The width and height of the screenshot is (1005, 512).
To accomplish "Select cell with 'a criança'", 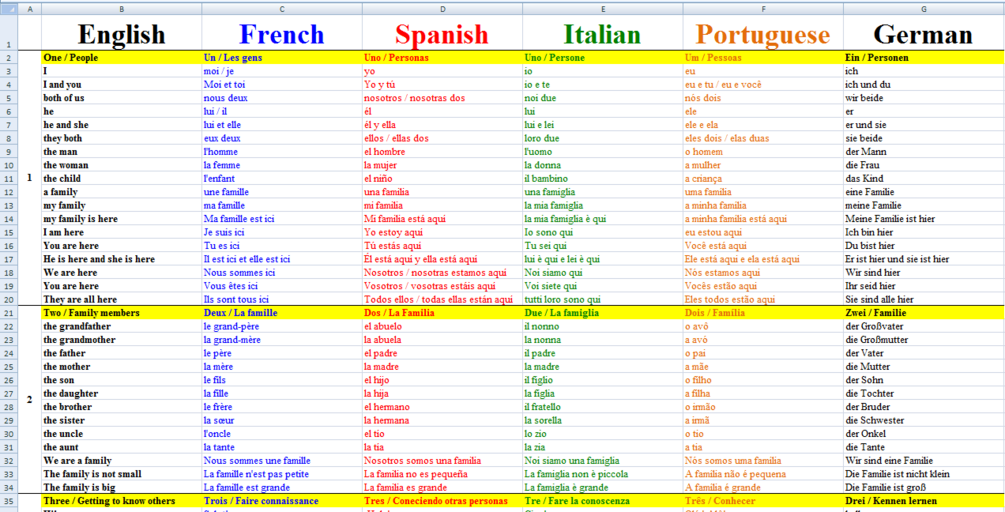I will (763, 179).
